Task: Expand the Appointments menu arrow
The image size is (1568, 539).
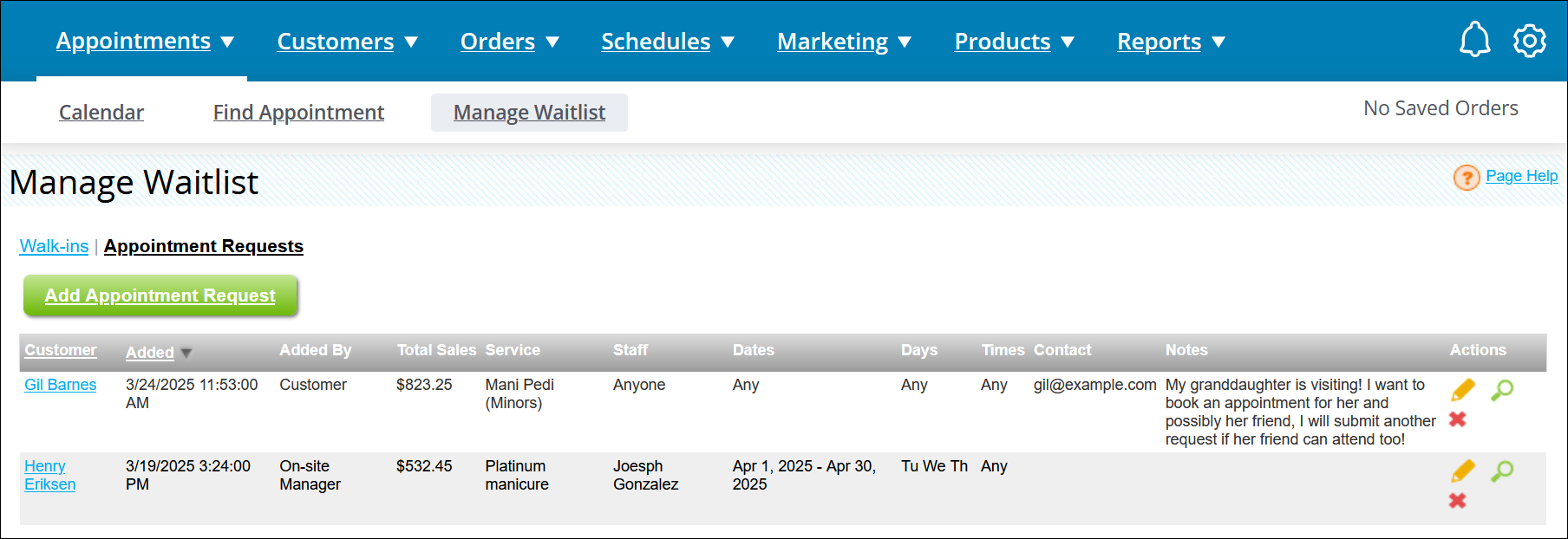Action: tap(227, 42)
